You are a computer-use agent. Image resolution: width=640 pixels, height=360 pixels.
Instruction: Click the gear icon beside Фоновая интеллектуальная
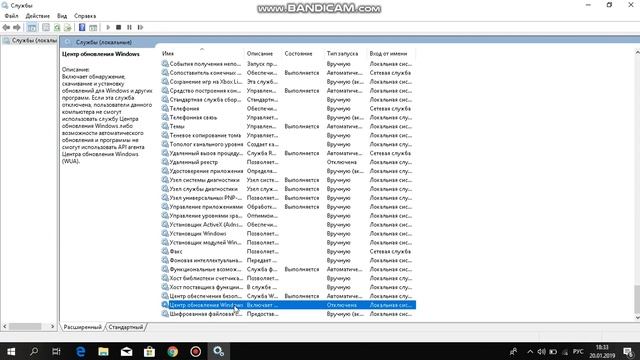pos(165,260)
